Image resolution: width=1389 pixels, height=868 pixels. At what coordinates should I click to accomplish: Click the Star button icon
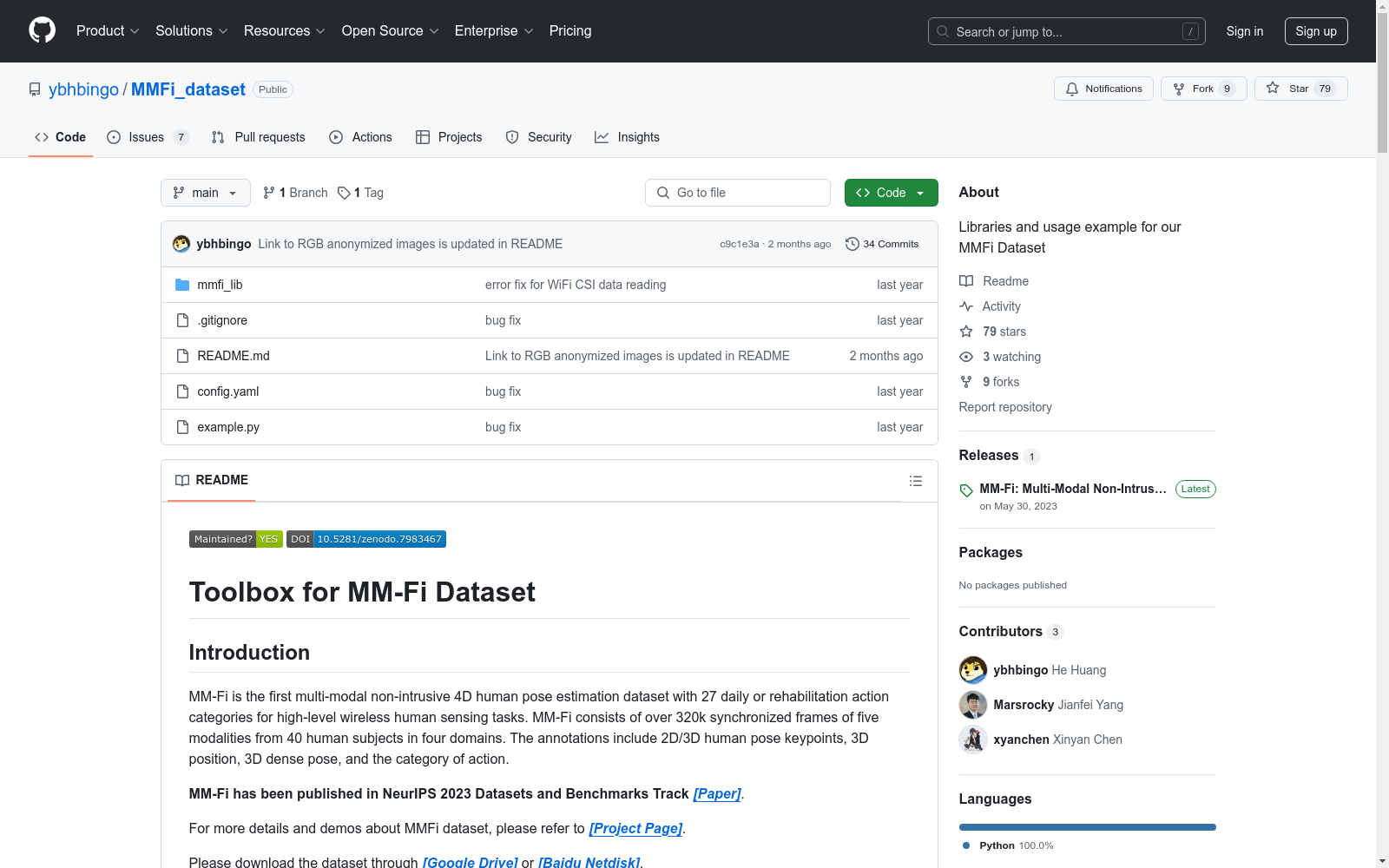tap(1273, 88)
